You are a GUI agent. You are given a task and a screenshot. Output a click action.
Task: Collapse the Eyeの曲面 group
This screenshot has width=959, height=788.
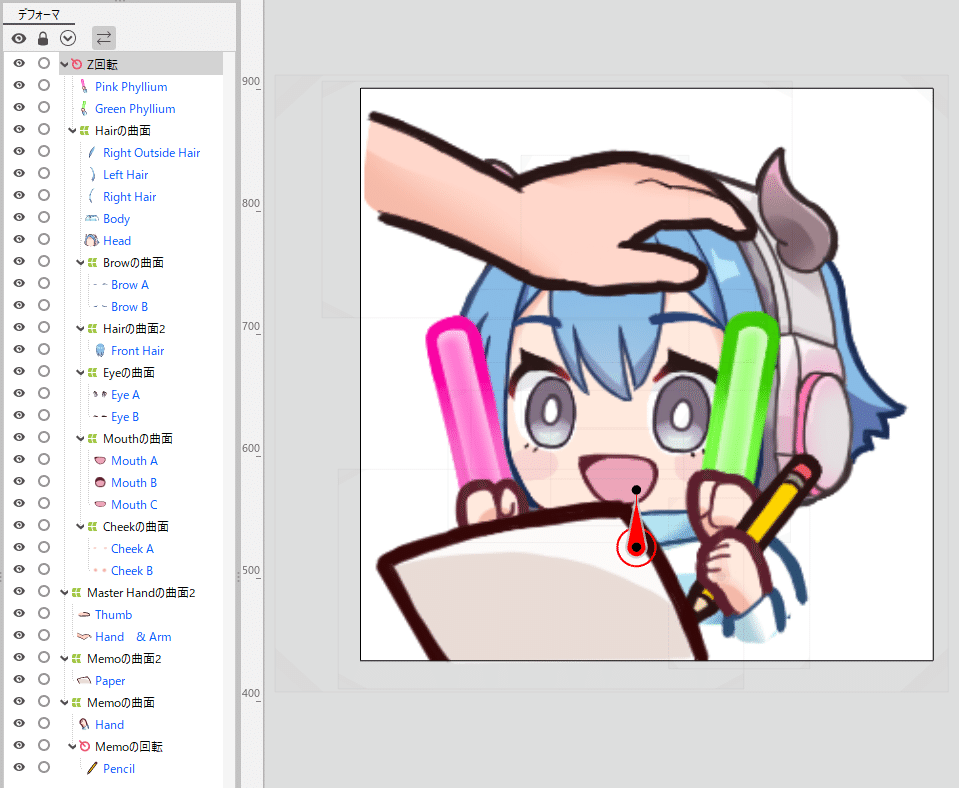pos(80,373)
